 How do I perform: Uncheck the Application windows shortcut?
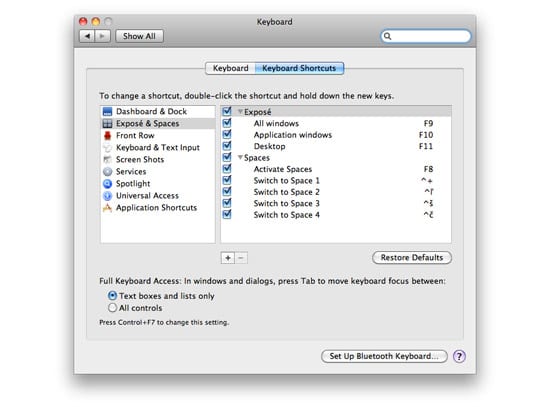227,134
